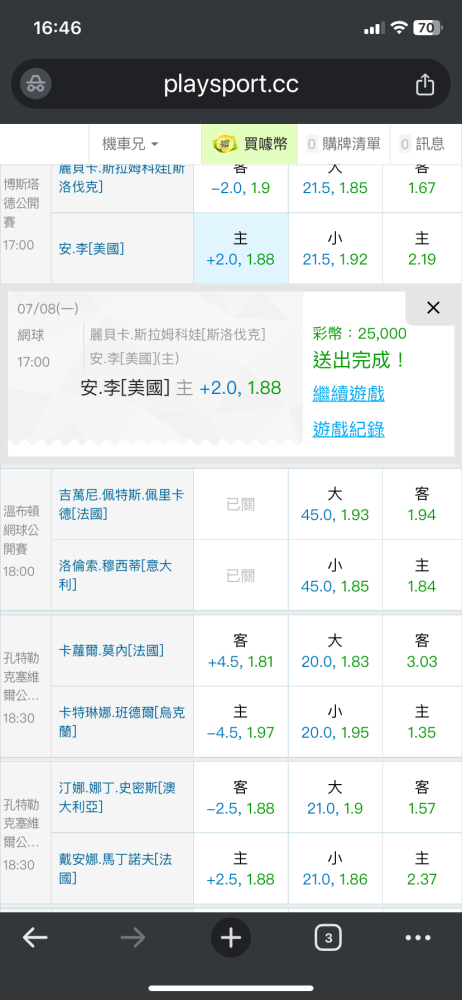Select 小 21.5, 1.92 under bet

click(x=335, y=249)
